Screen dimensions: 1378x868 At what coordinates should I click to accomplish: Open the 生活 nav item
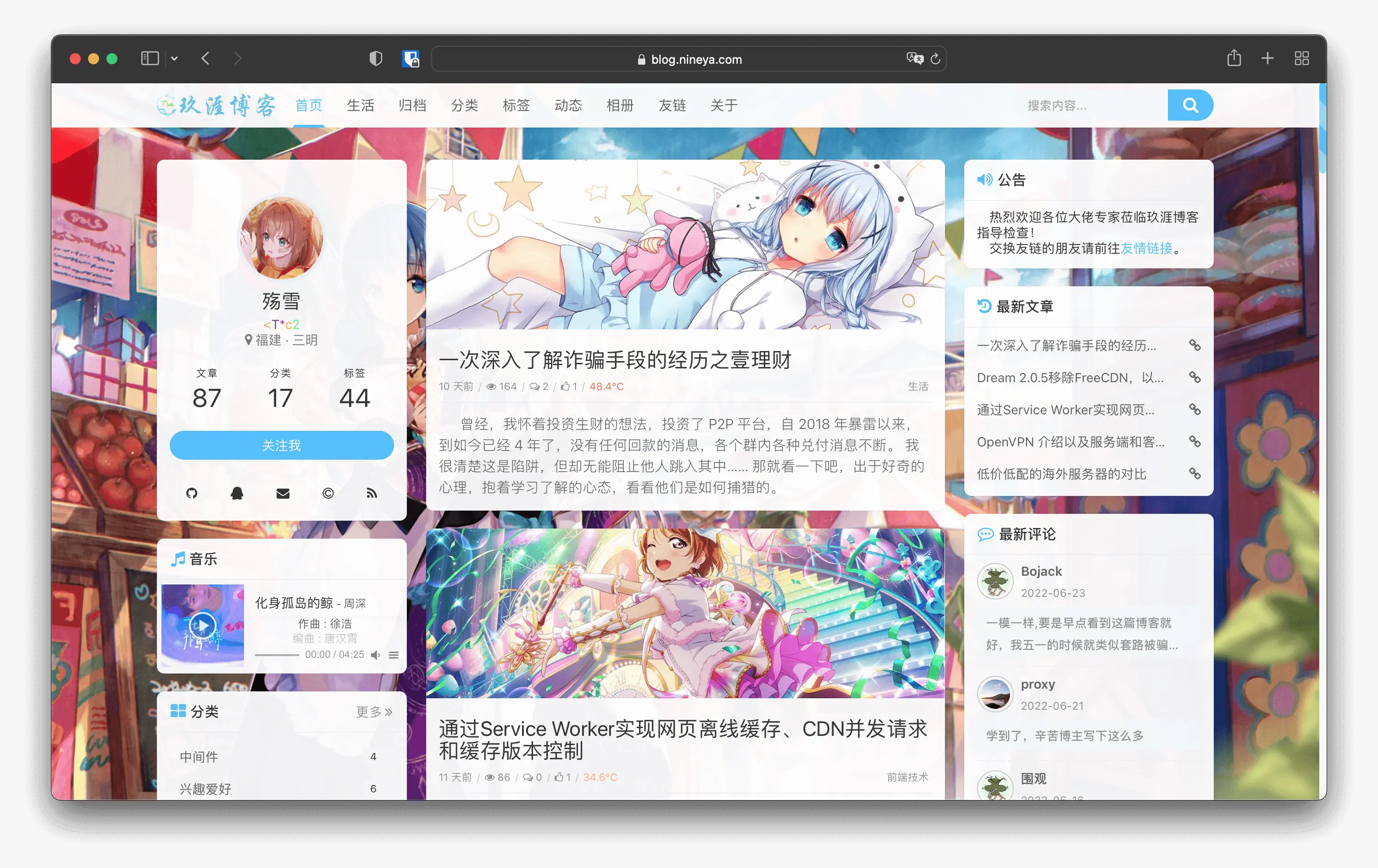[x=361, y=105]
